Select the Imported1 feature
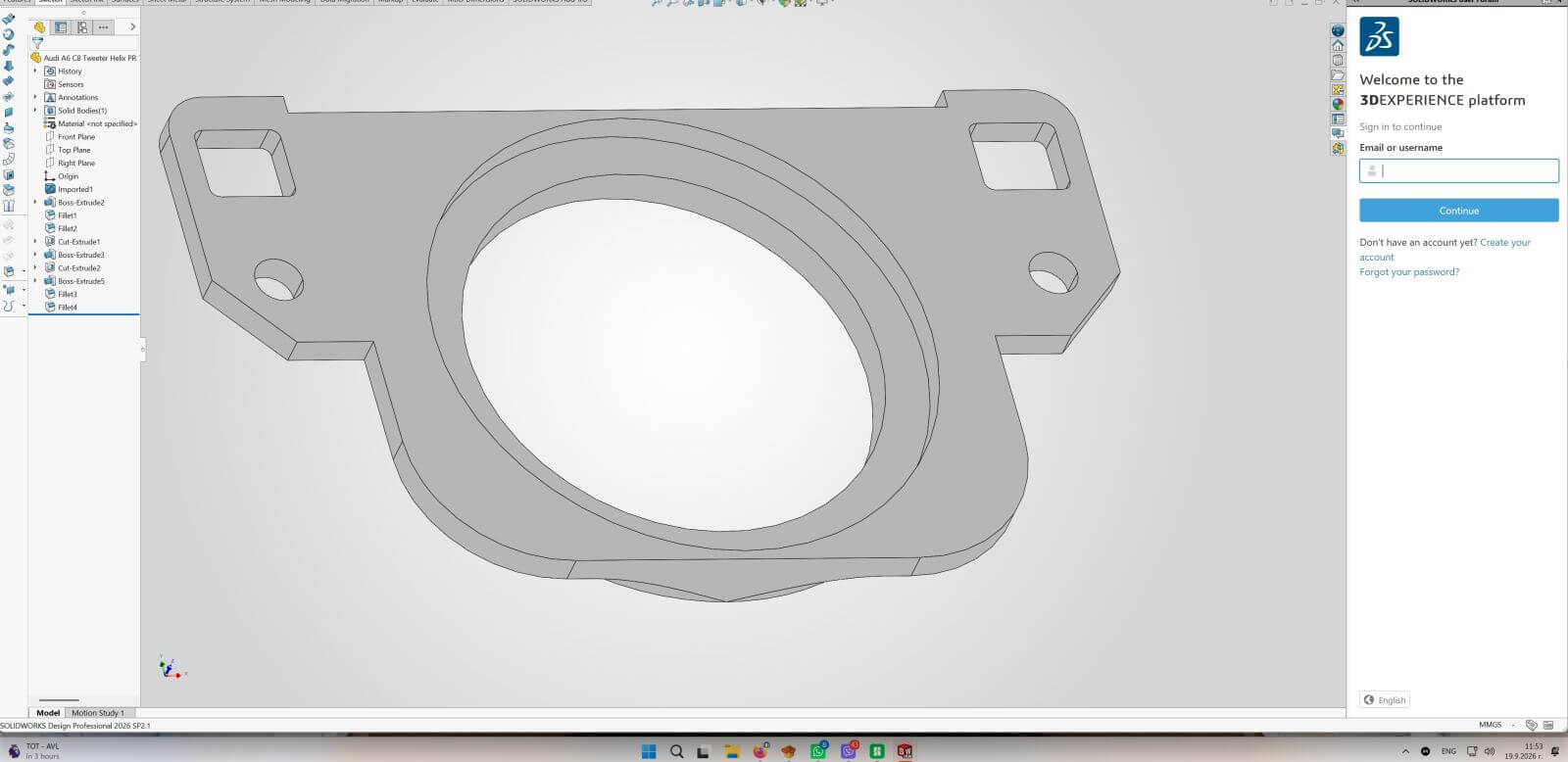The height and width of the screenshot is (762, 1568). coord(69,190)
